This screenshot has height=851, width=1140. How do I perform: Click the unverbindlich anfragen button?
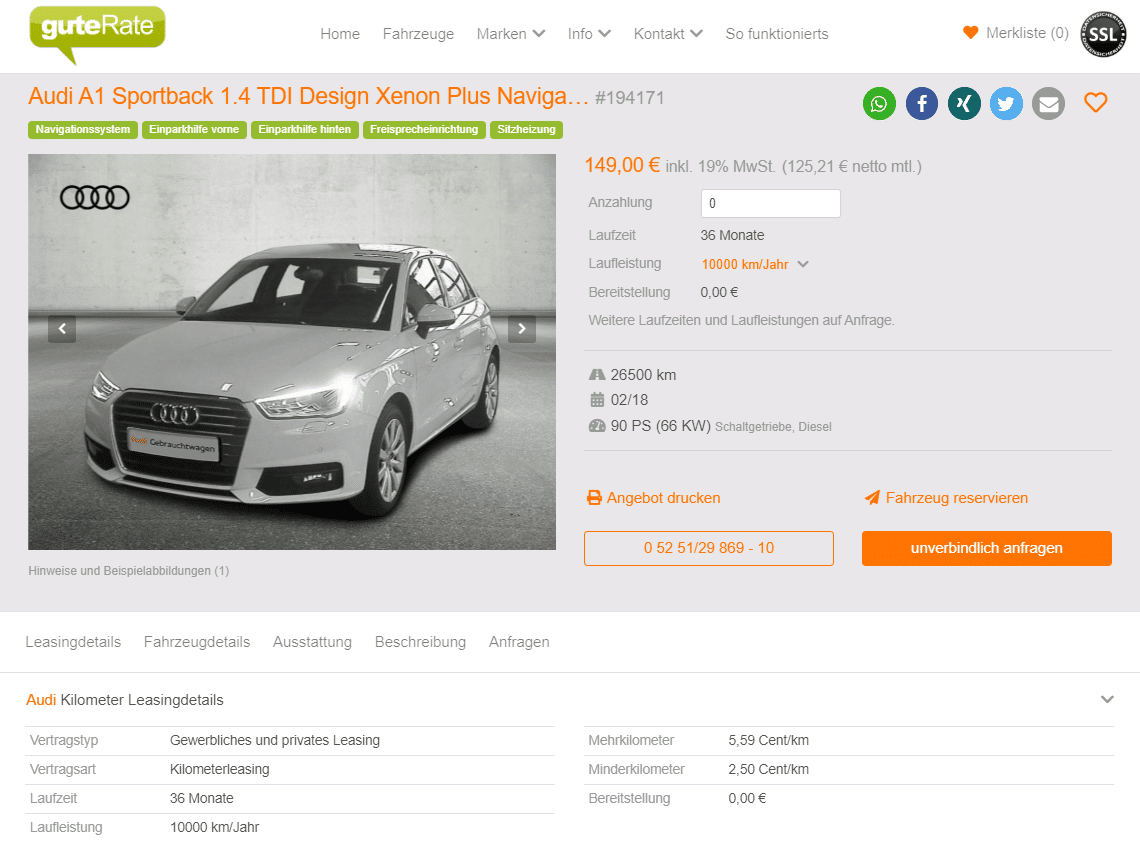[x=987, y=548]
